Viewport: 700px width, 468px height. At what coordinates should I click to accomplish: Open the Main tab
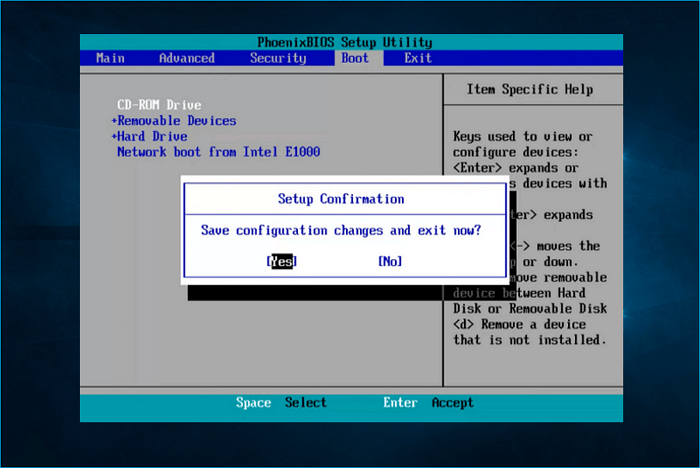(110, 58)
